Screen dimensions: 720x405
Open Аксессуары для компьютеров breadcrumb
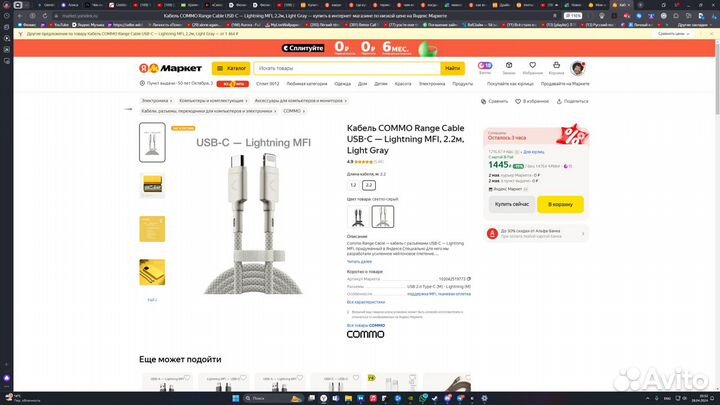(x=300, y=101)
